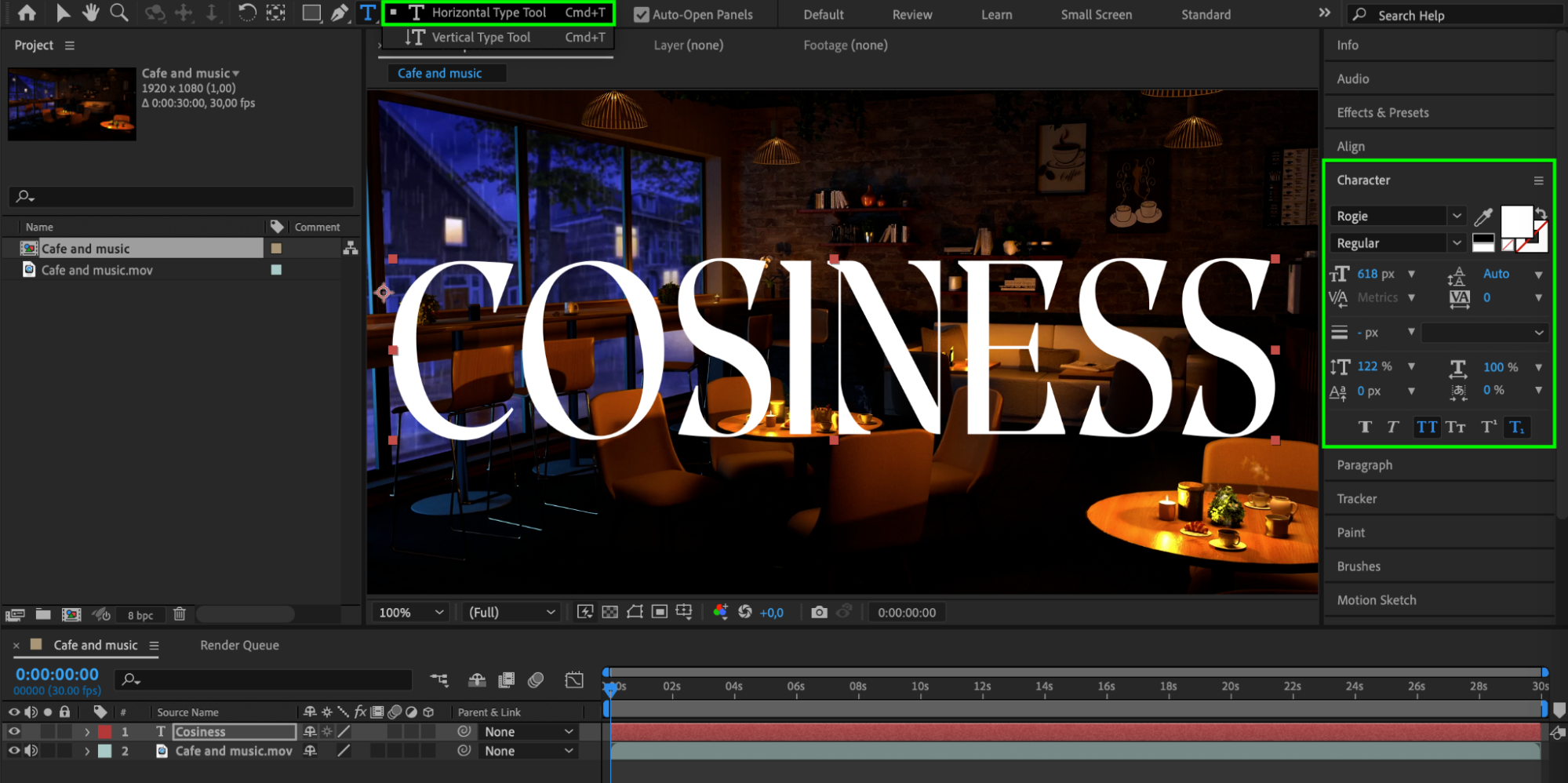
Task: Toggle the Auto-Open Panels checkbox
Action: coord(642,14)
